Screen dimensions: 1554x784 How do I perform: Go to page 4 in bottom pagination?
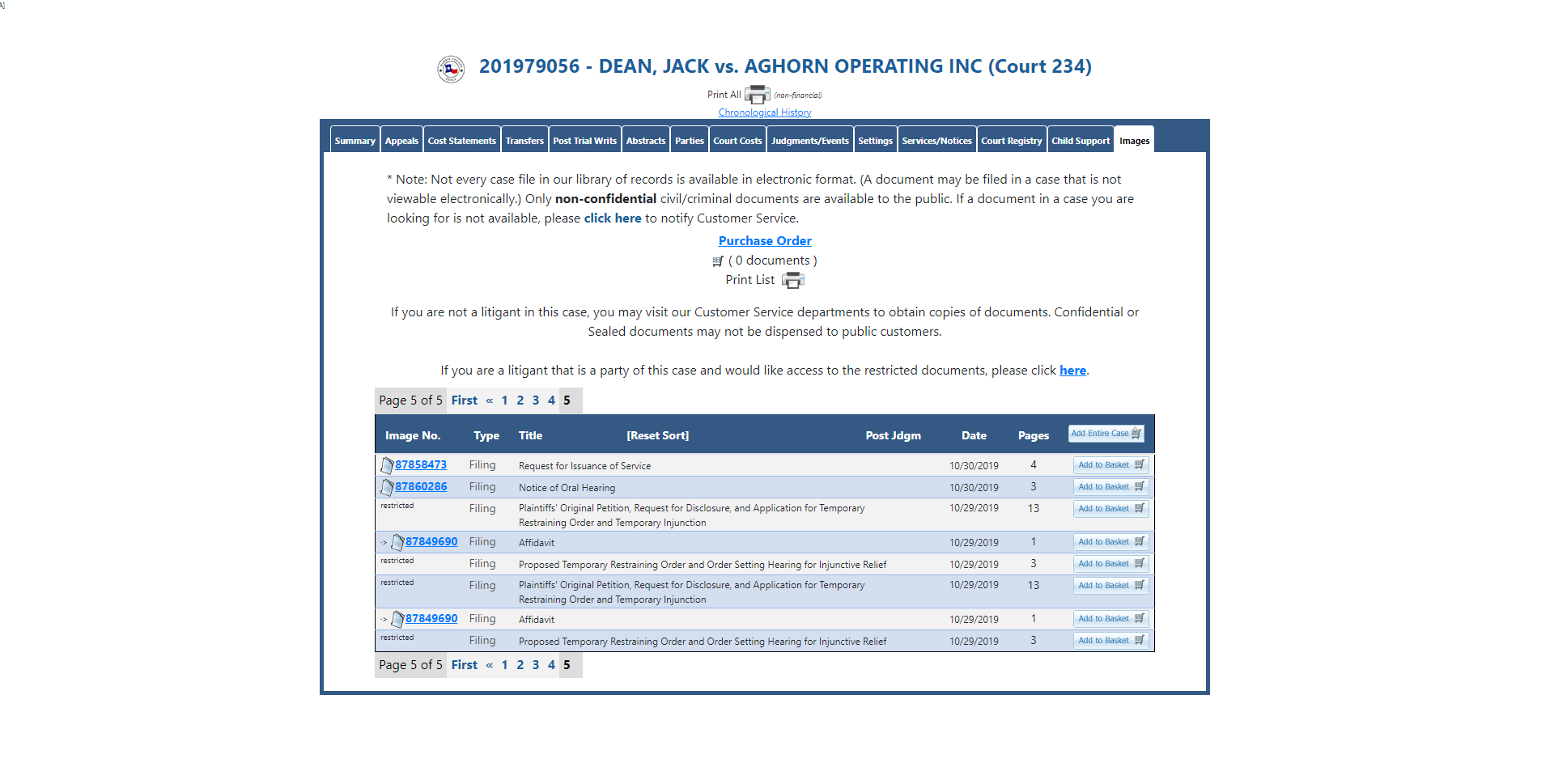coord(551,665)
